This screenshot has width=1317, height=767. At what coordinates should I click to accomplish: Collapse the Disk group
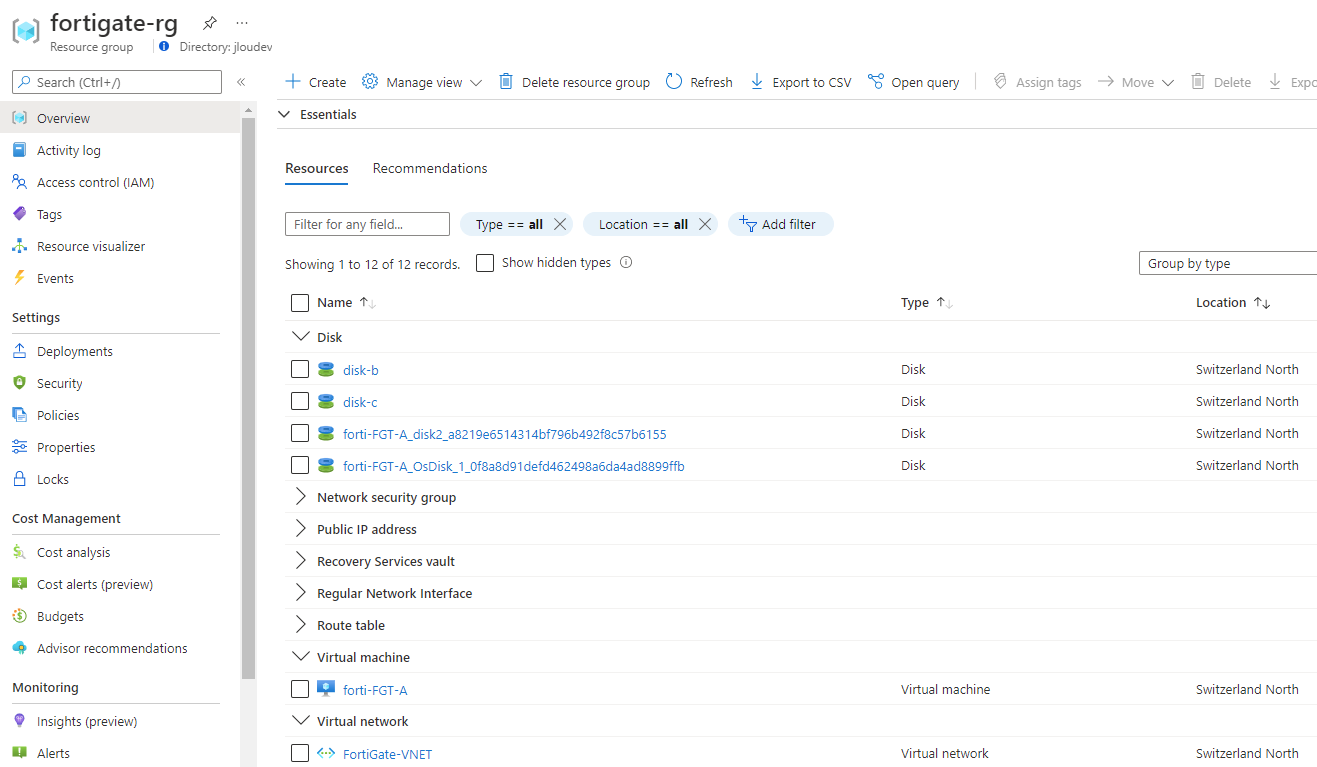pyautogui.click(x=301, y=337)
